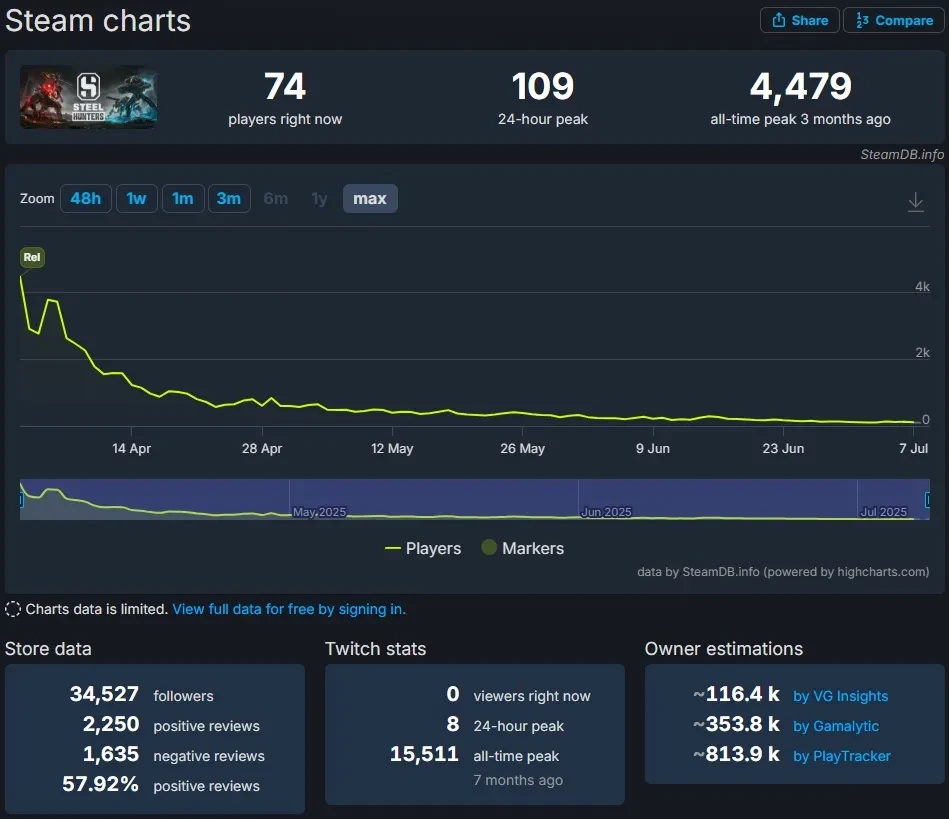Viewport: 949px width, 819px height.
Task: Click the limited charts data dashed-circle icon
Action: [13, 609]
